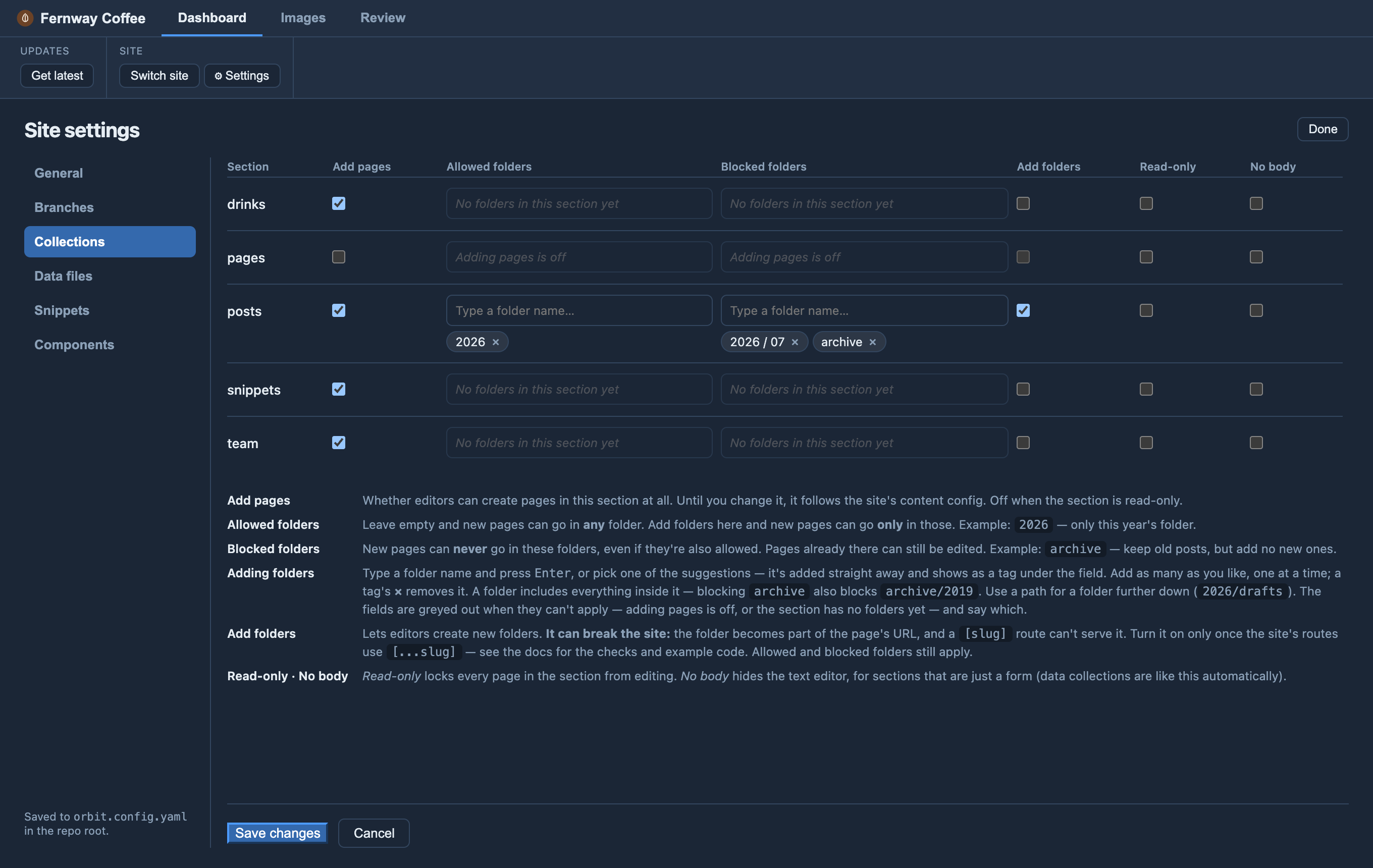Click the Switch site button

tap(159, 76)
